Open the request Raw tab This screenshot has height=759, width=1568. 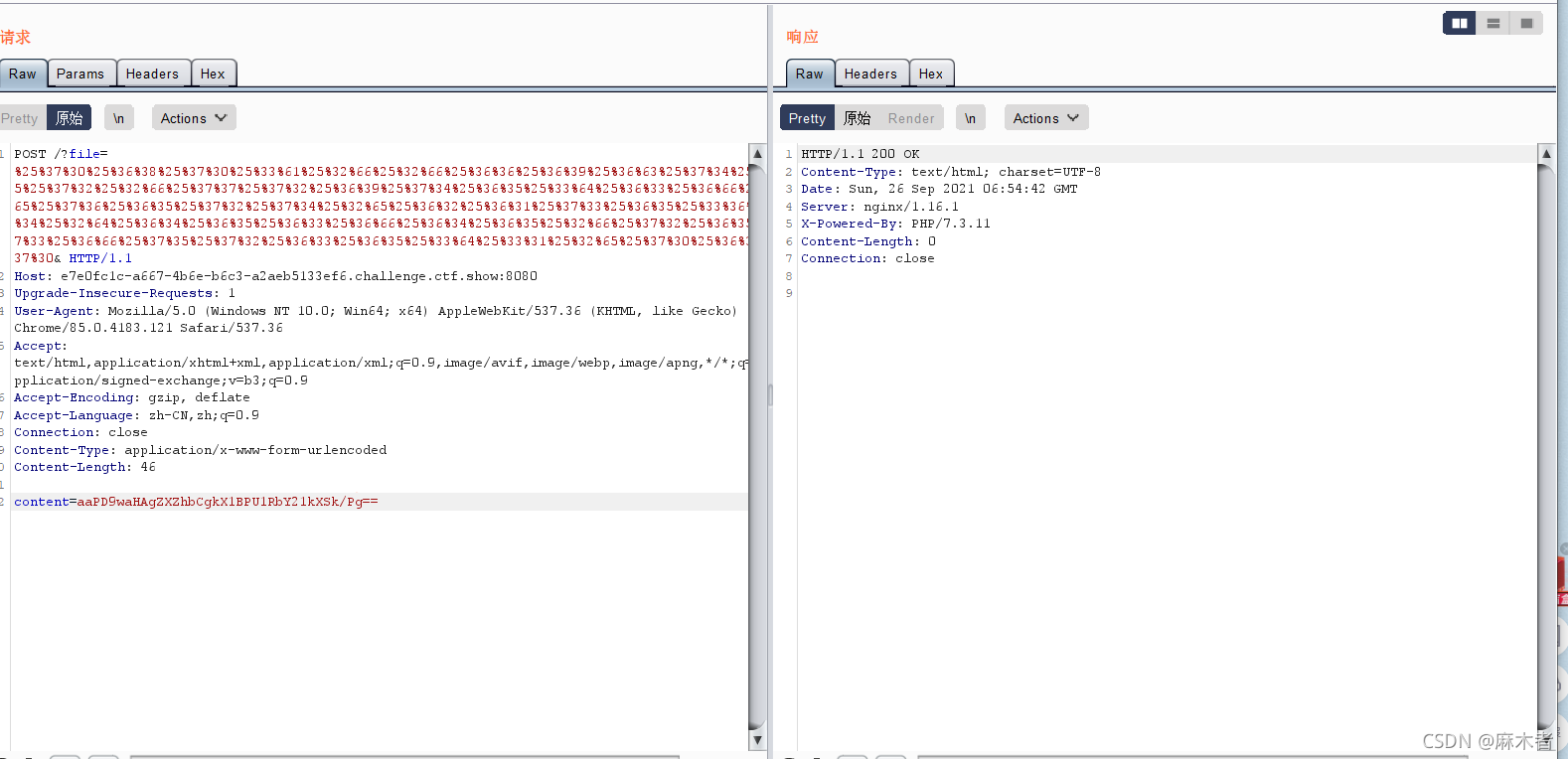click(x=23, y=74)
